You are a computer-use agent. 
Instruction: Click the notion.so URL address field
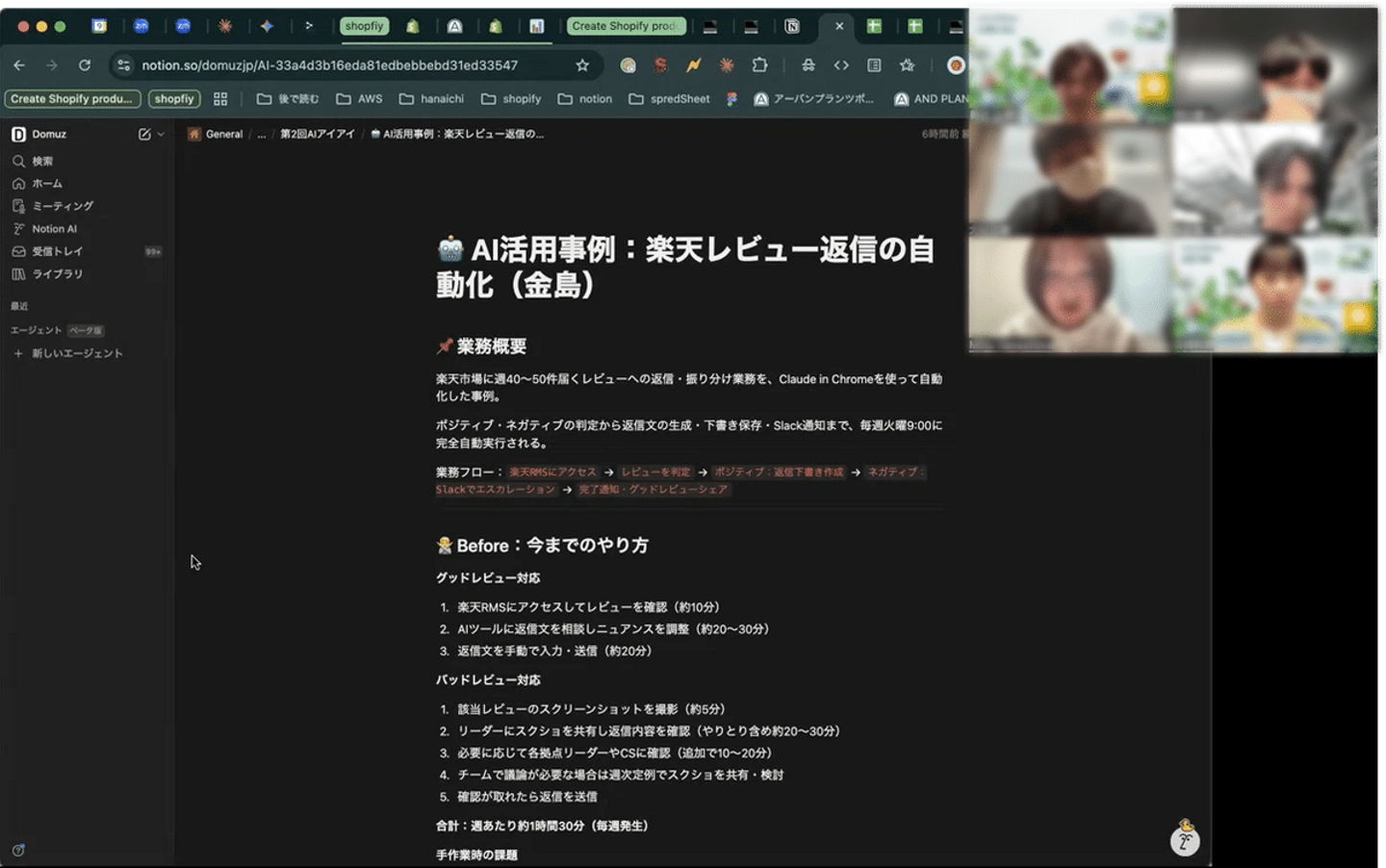click(x=329, y=64)
